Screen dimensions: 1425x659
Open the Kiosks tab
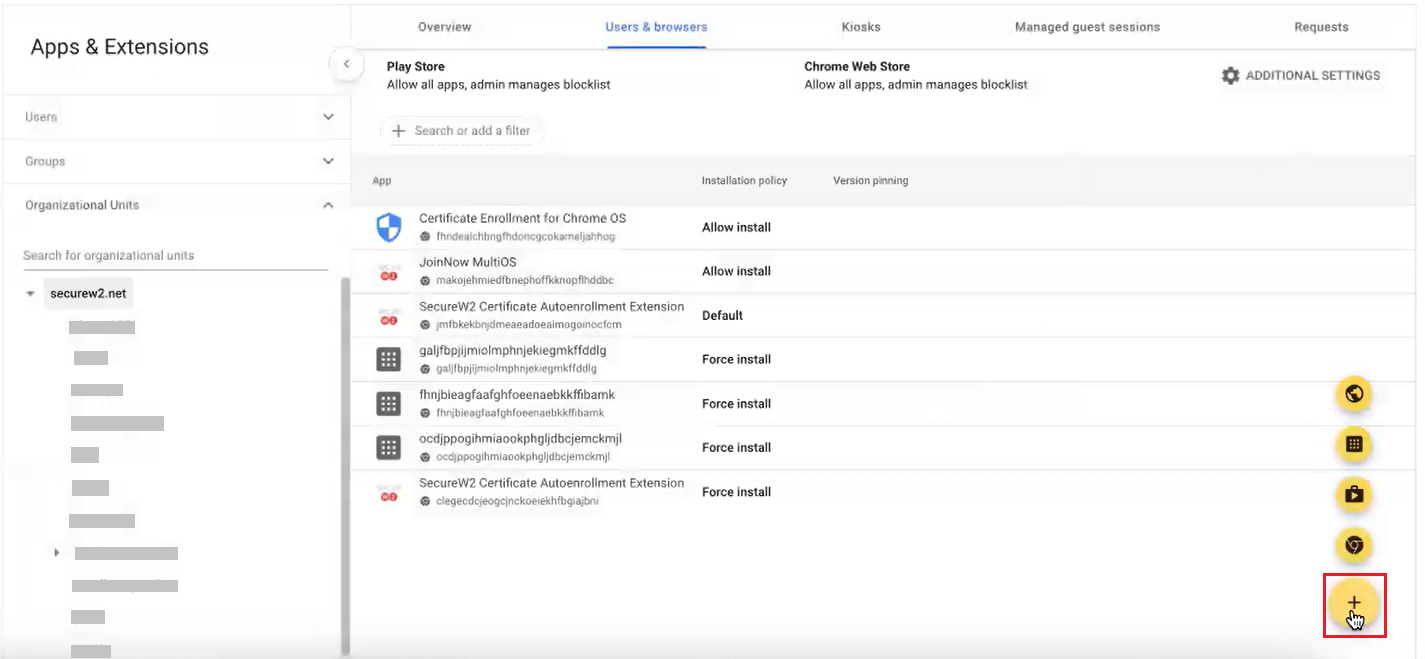(861, 27)
